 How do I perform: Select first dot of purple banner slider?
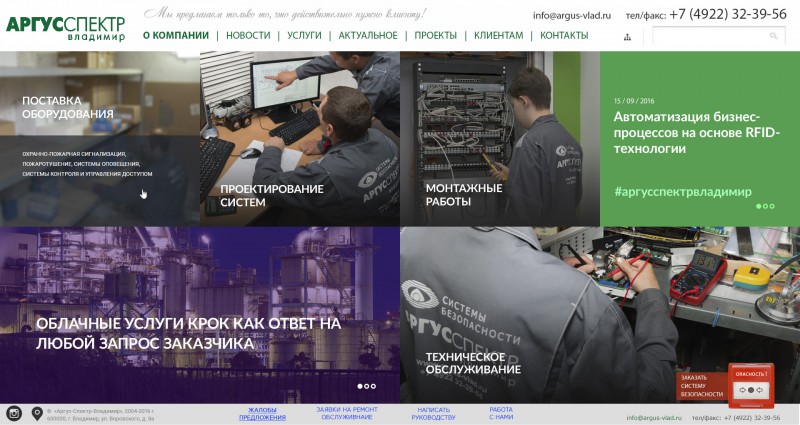click(x=360, y=386)
